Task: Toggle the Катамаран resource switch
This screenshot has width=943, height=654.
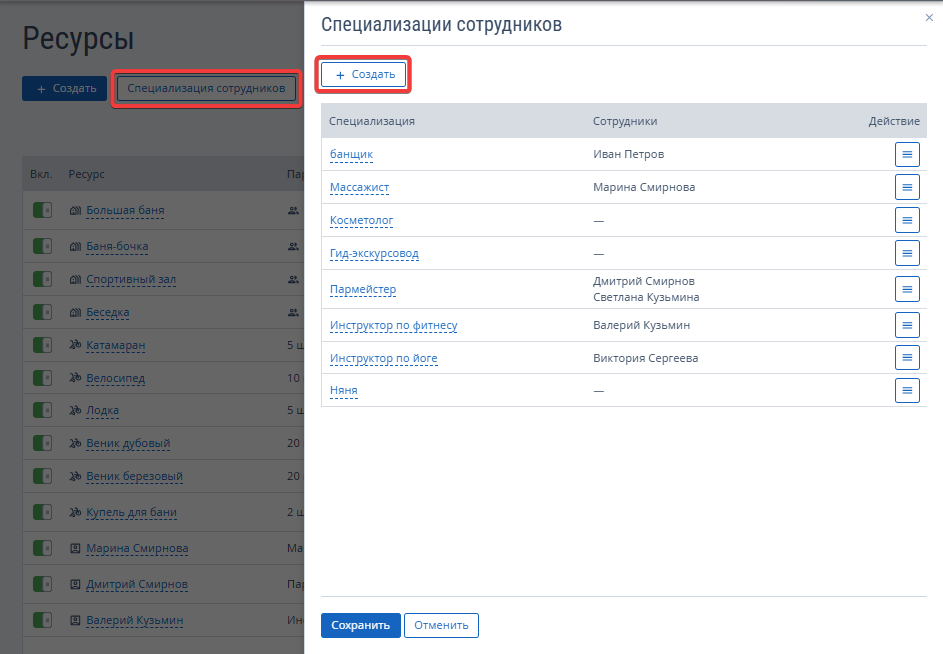Action: pyautogui.click(x=42, y=345)
